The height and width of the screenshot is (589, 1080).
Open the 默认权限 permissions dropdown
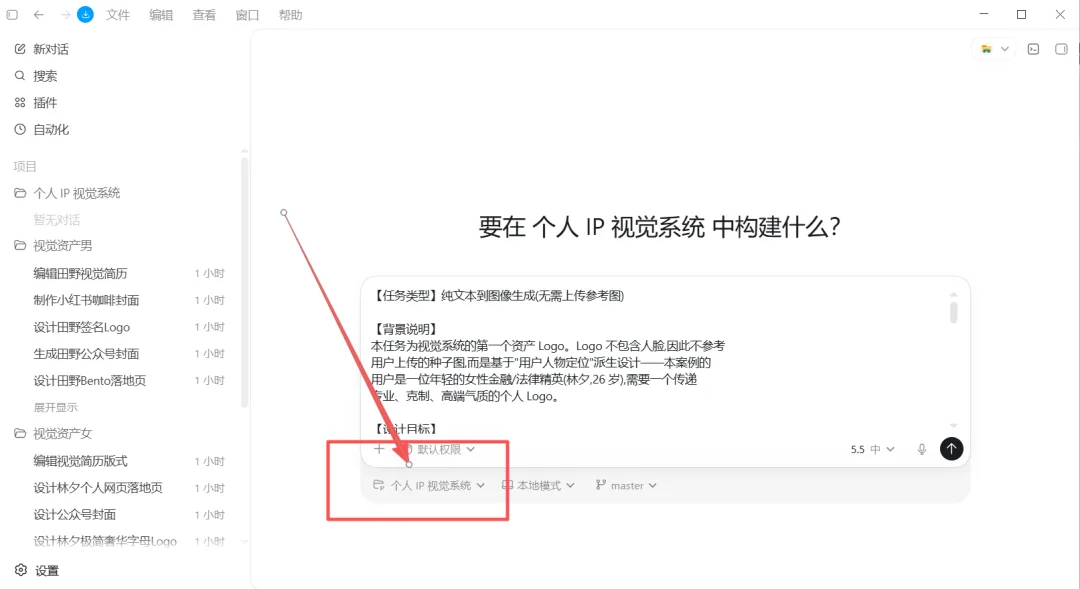click(439, 450)
